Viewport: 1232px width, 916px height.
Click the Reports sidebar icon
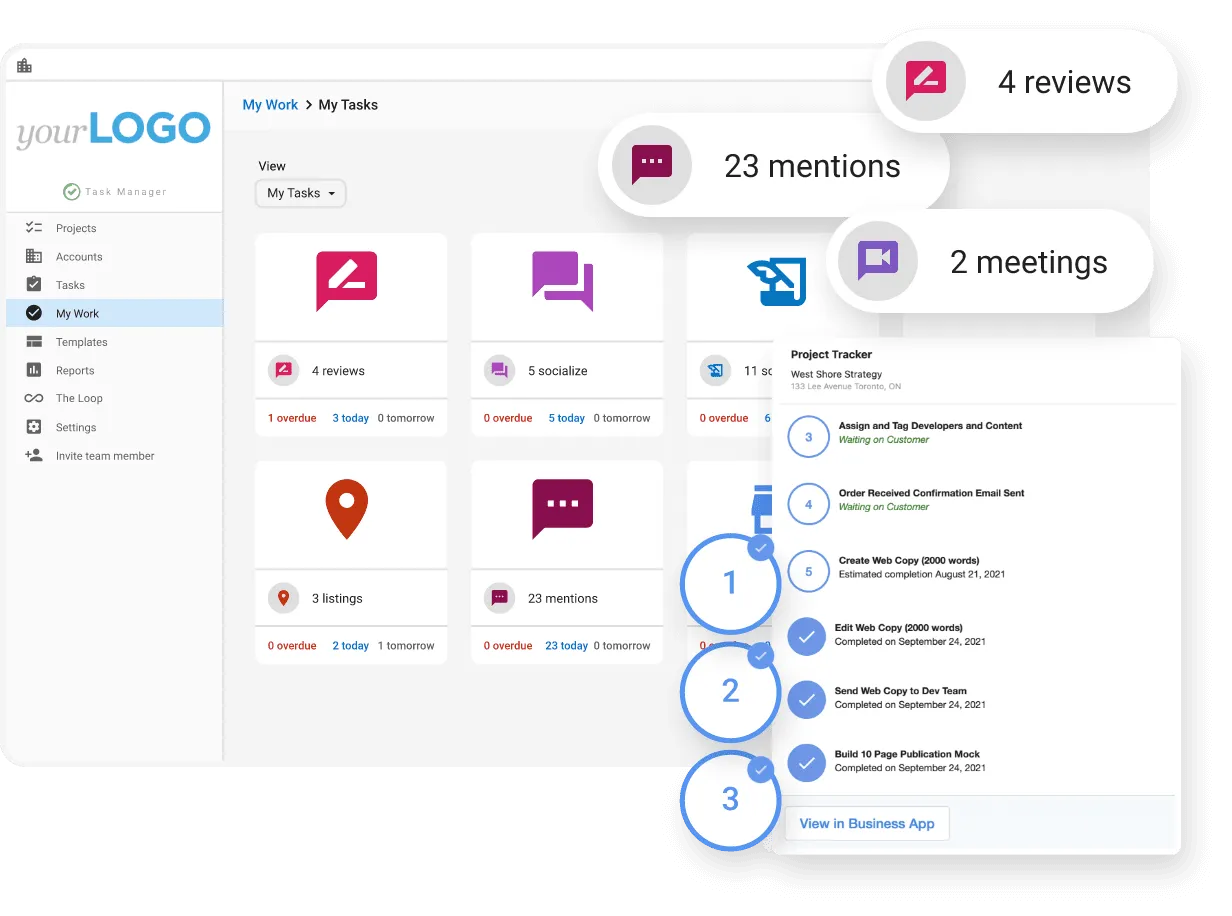(x=35, y=370)
